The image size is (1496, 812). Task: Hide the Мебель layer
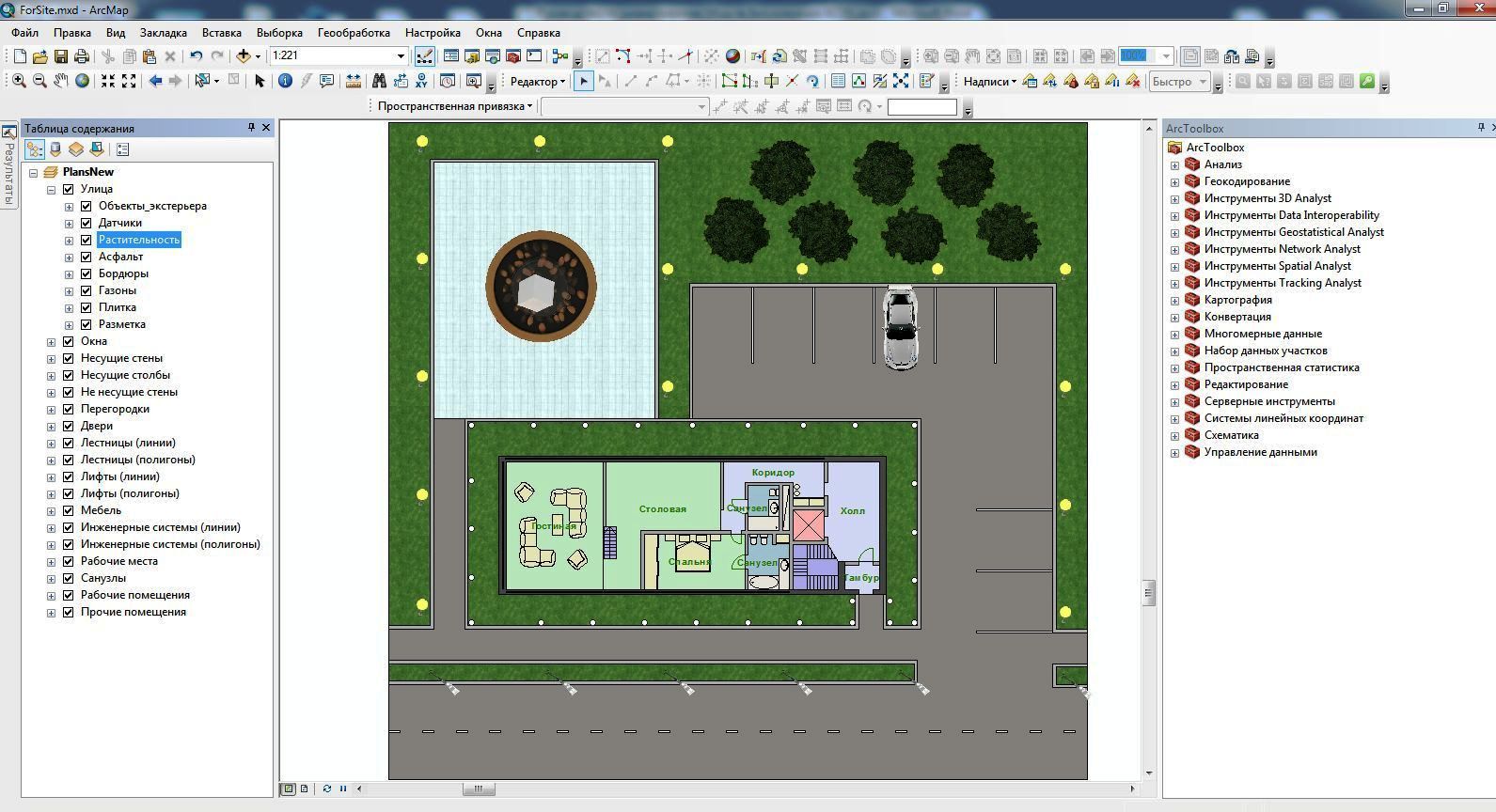(69, 510)
